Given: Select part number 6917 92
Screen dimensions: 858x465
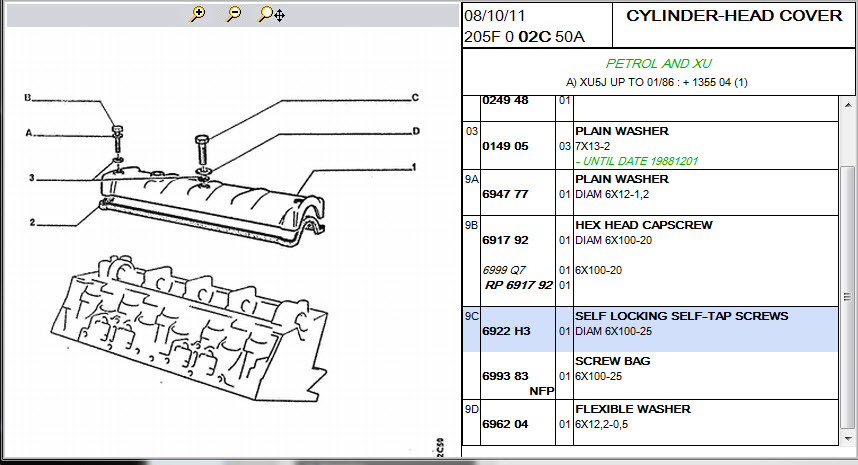Looking at the screenshot, I should [x=505, y=240].
